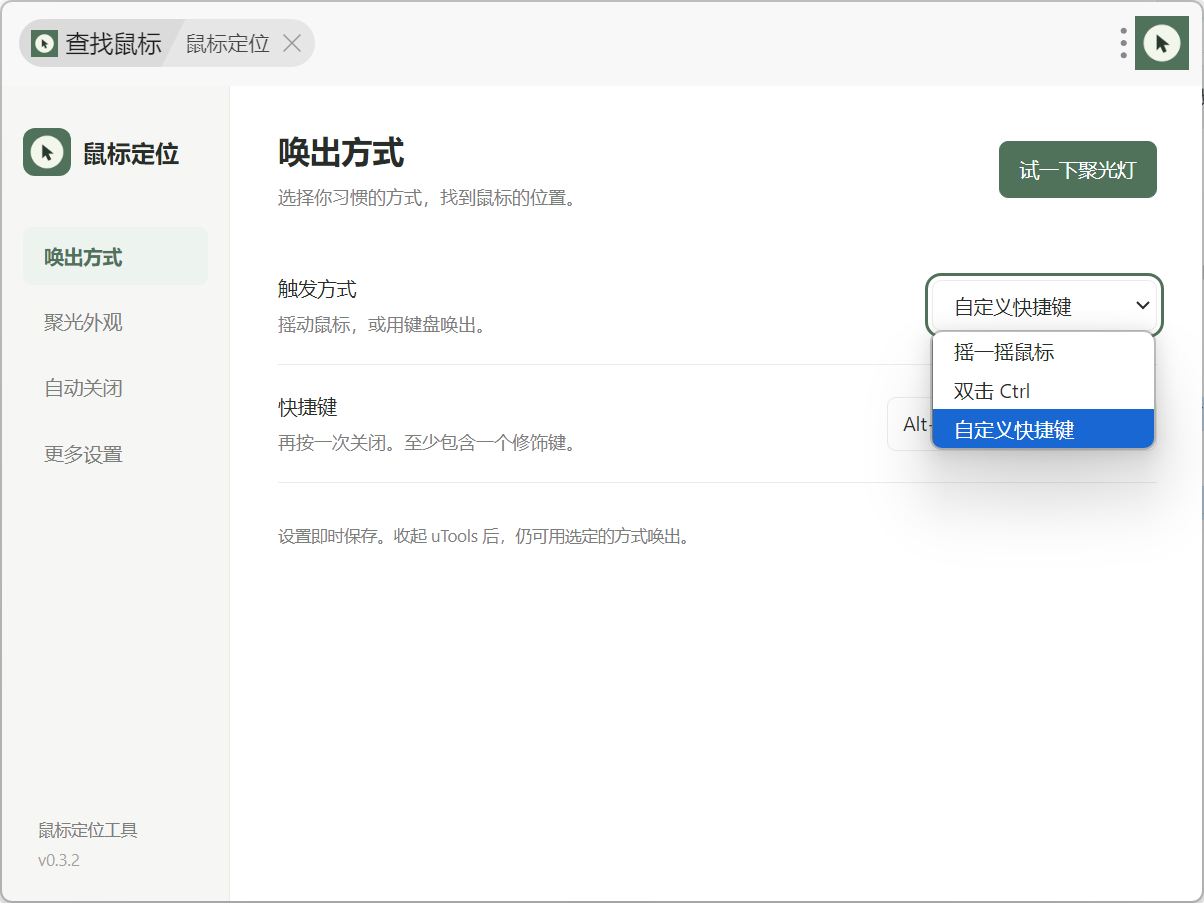Click the 快捷键 input field showing Alt
This screenshot has height=903, width=1204.
click(910, 424)
